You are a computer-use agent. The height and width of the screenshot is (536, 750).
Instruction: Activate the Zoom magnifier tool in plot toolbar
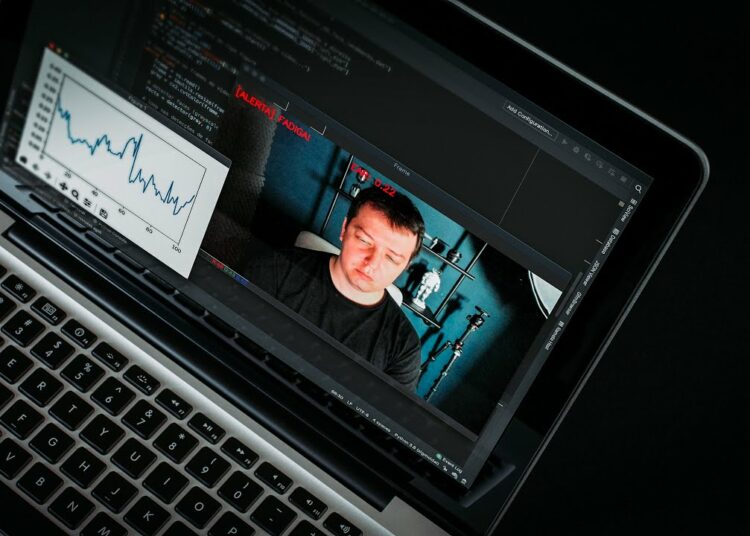click(76, 195)
